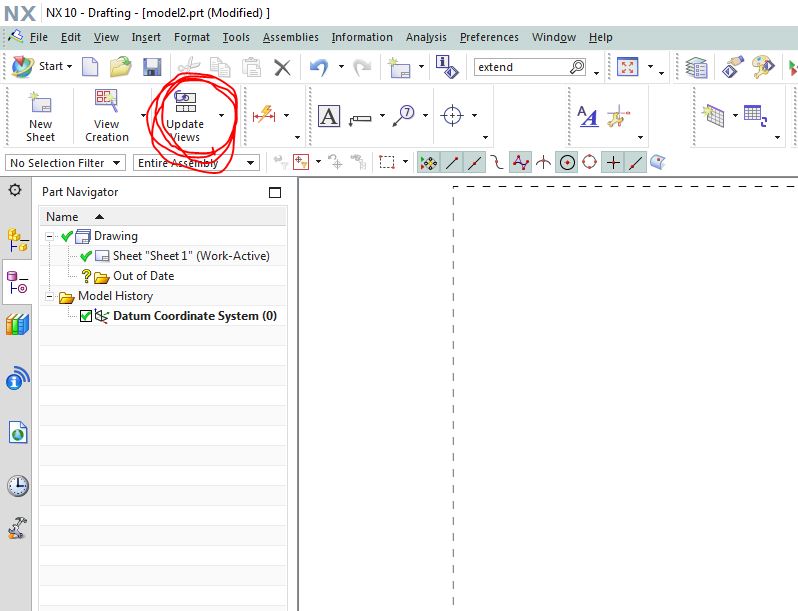The image size is (798, 611).
Task: Click the Cut scissors icon
Action: [x=189, y=67]
